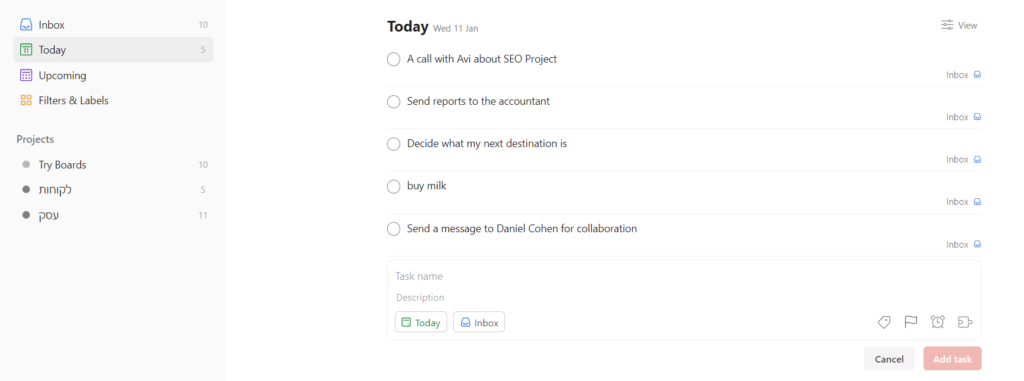Image resolution: width=1024 pixels, height=381 pixels.
Task: Click the gray dot beside עסק project
Action: coord(25,215)
